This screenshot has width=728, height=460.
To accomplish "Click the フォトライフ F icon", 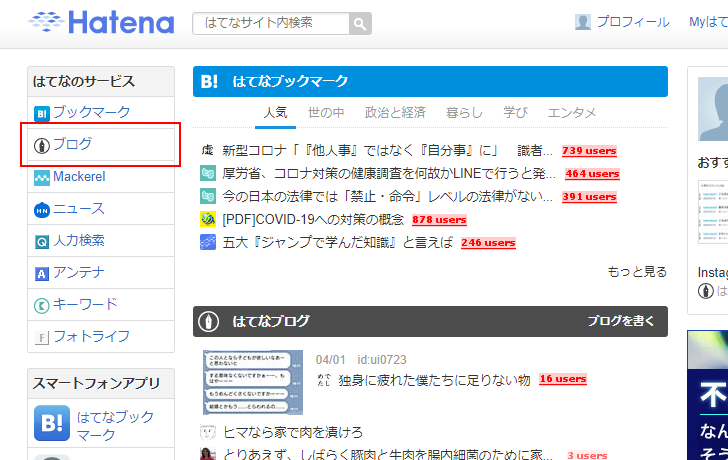I will tap(42, 337).
